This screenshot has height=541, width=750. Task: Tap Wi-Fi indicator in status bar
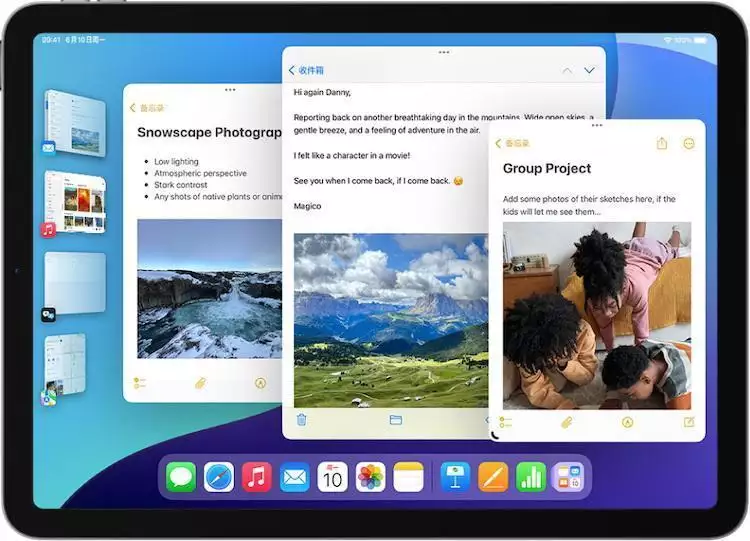pos(668,40)
